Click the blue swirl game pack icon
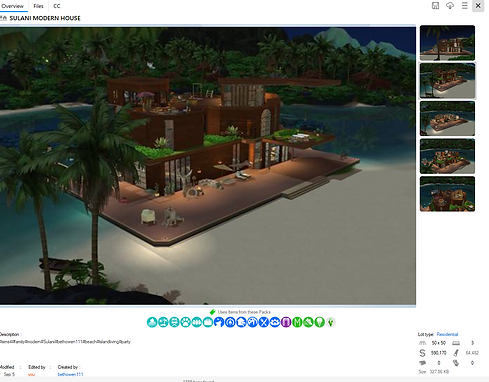 (x=253, y=322)
